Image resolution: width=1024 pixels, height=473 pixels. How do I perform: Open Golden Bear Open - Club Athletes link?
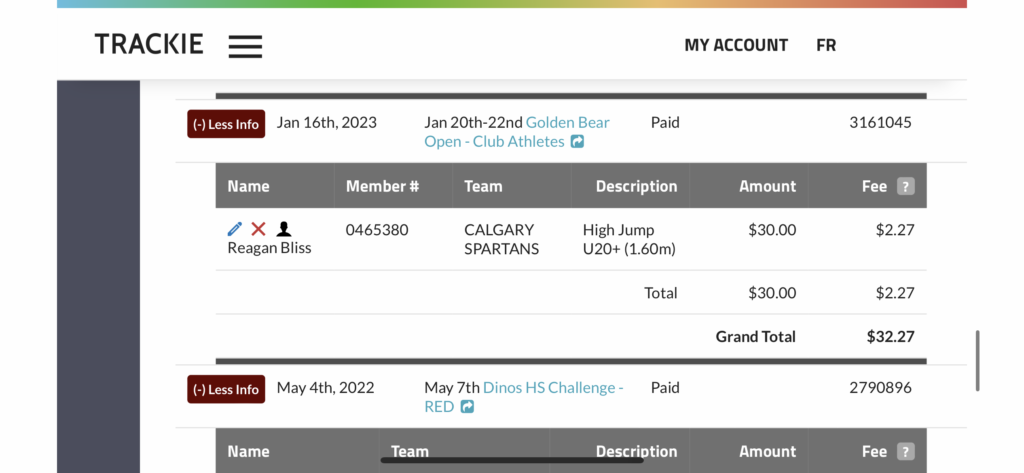tap(517, 132)
